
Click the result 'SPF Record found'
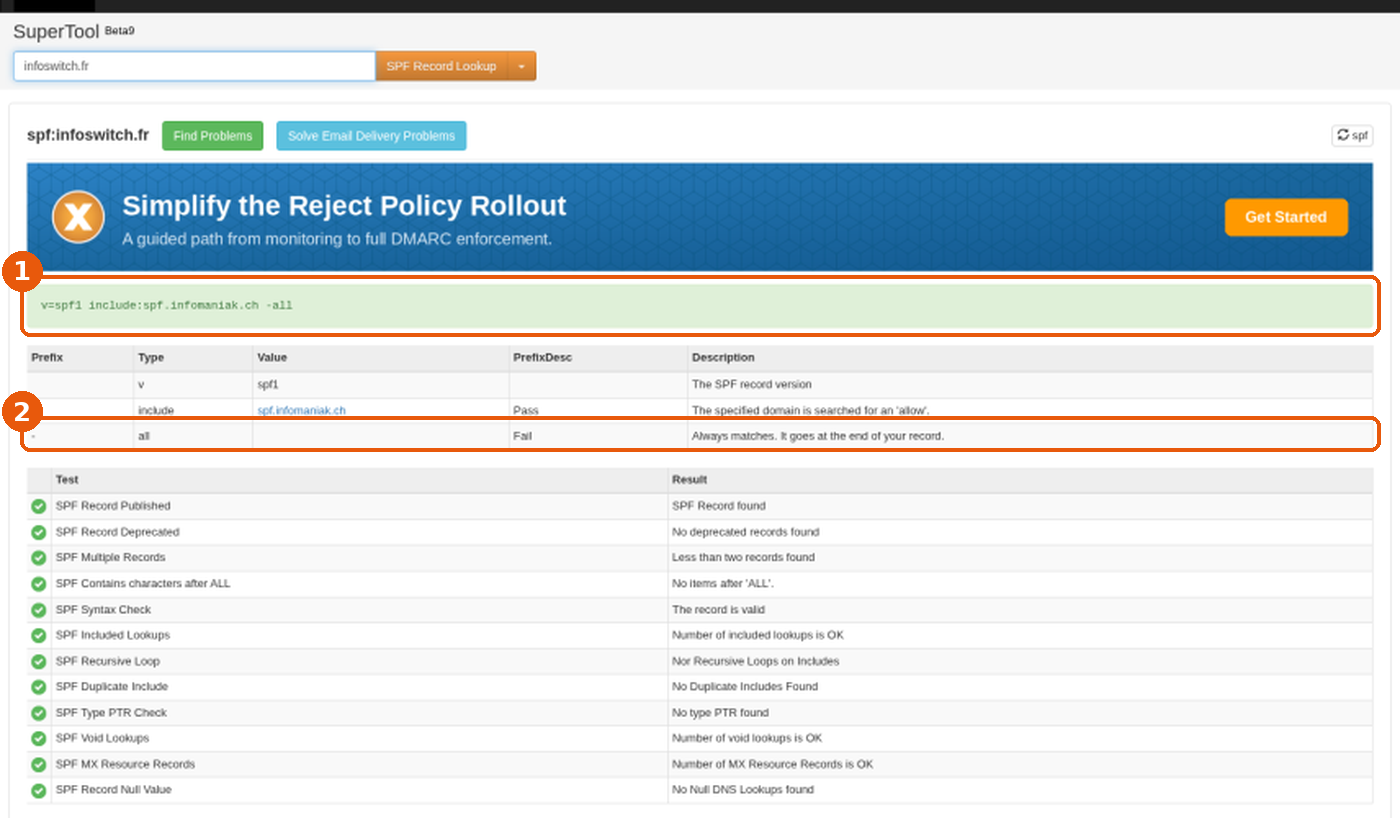pyautogui.click(x=719, y=506)
